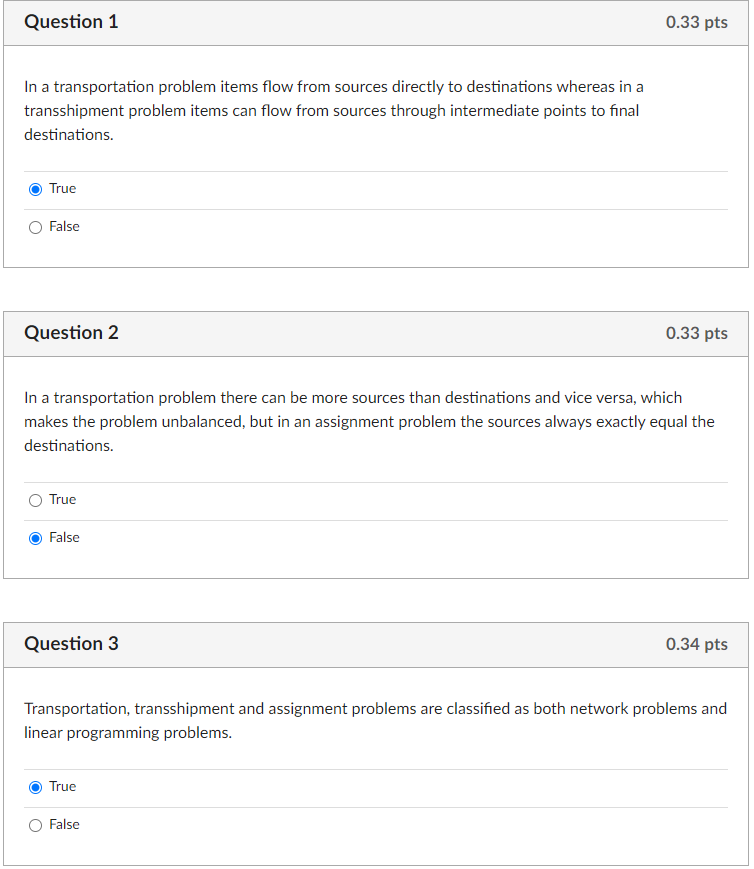Select False for Question 1

[35, 226]
